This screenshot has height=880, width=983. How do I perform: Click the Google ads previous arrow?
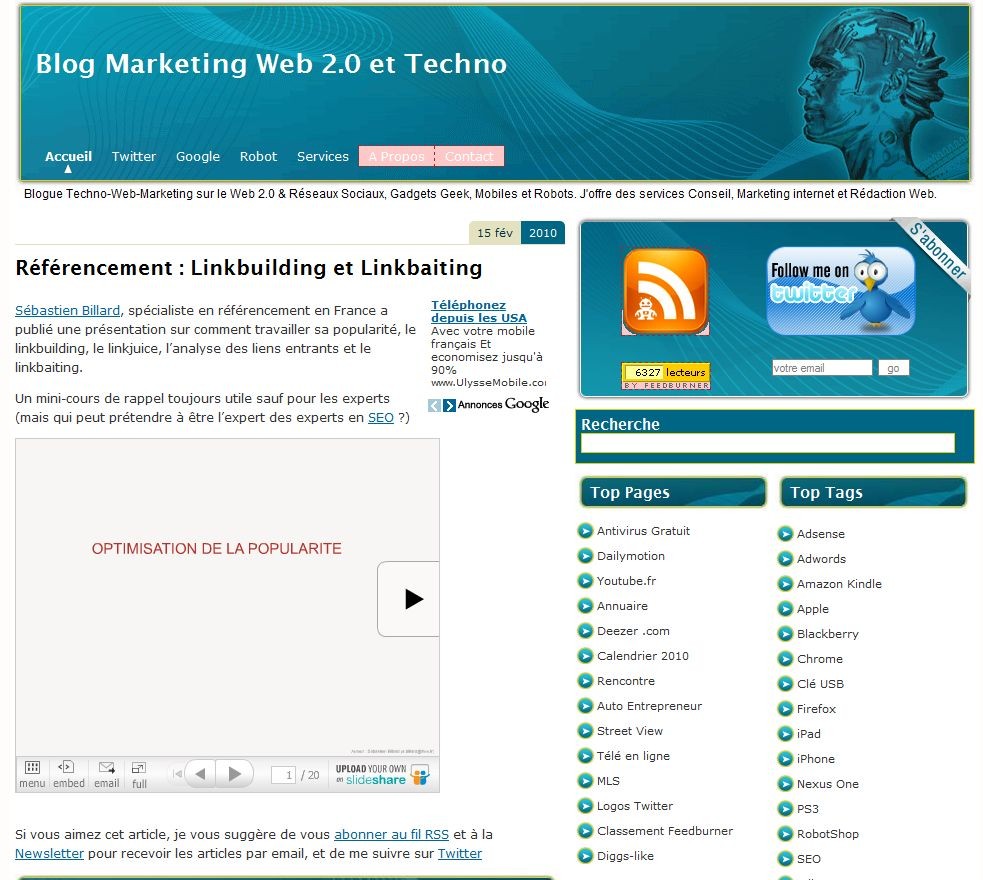(434, 406)
